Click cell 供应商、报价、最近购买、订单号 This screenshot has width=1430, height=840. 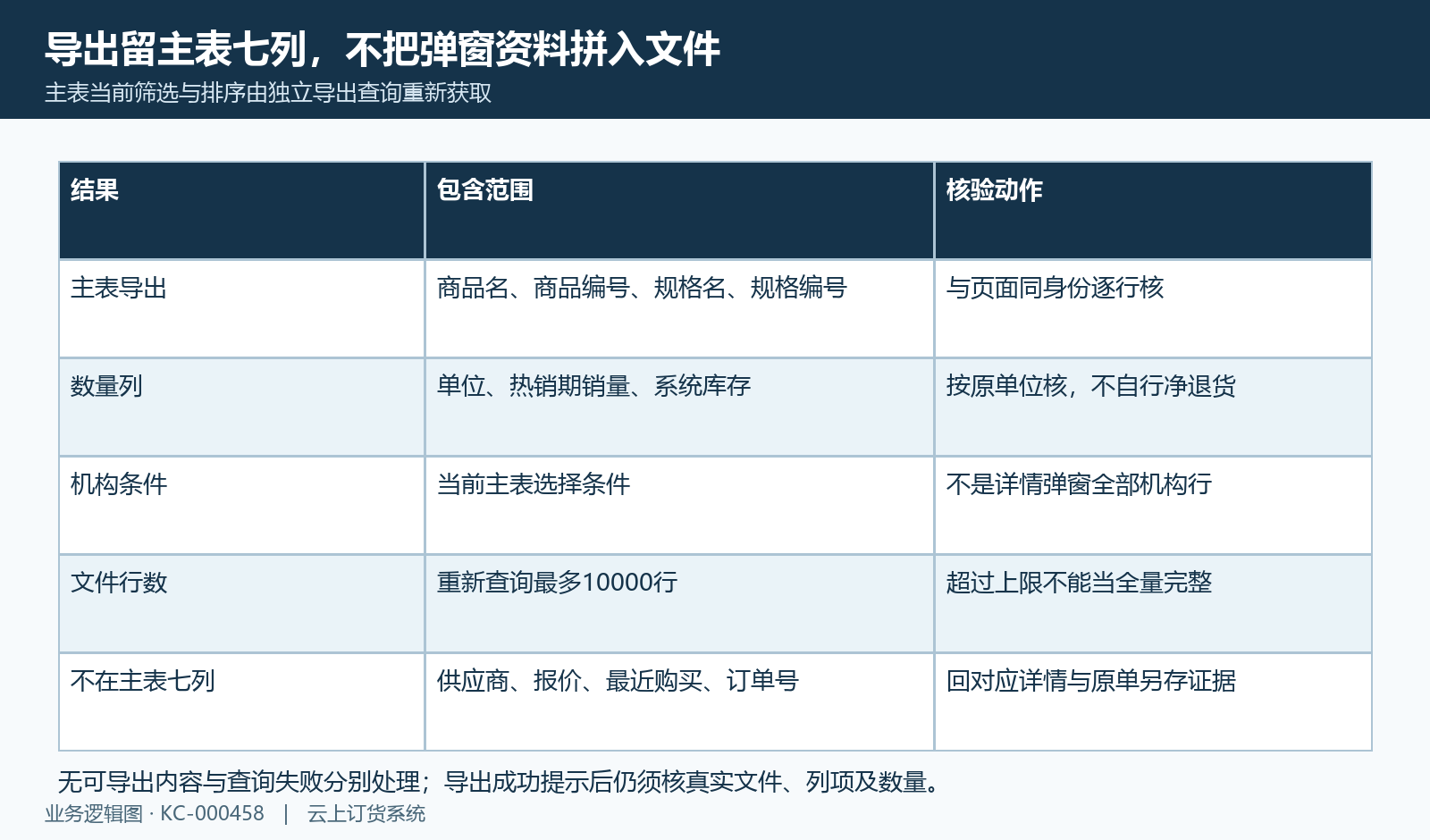(679, 702)
